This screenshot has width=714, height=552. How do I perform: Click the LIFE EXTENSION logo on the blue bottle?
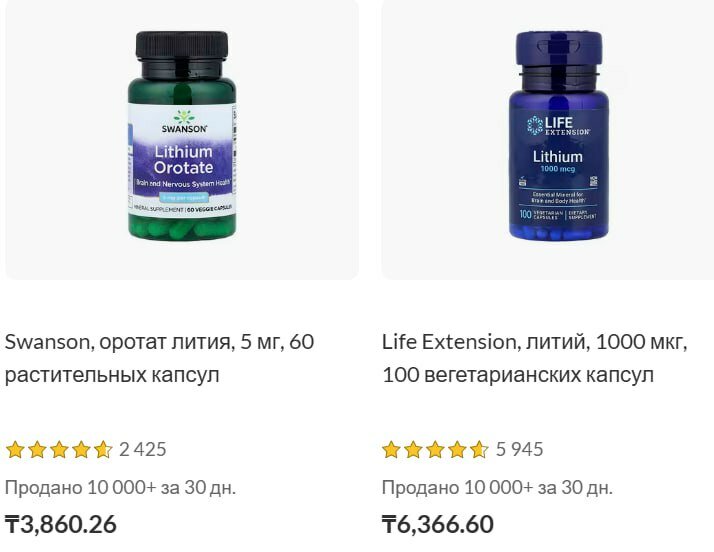click(558, 126)
